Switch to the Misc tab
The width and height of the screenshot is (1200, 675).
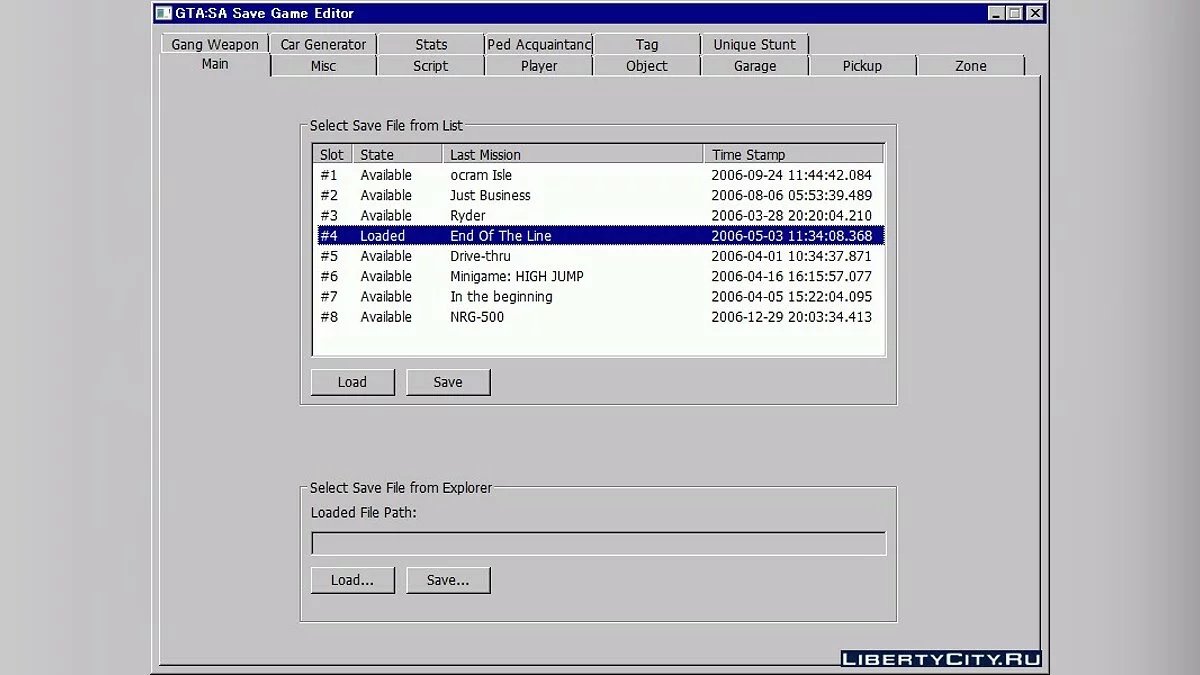point(323,66)
